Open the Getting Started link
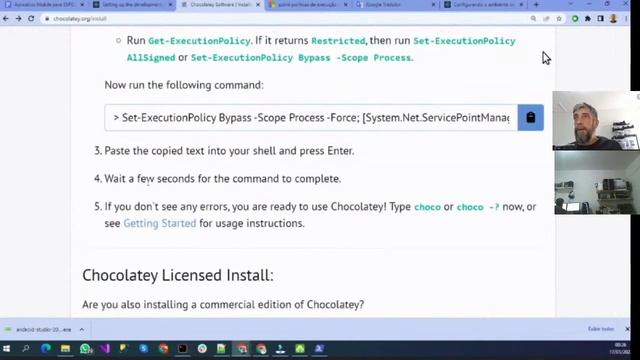 (x=160, y=223)
